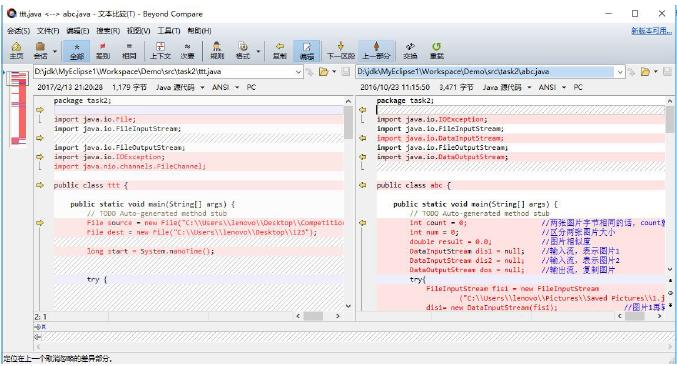Open the 会话(S) menu
The width and height of the screenshot is (677, 366).
[x=19, y=31]
